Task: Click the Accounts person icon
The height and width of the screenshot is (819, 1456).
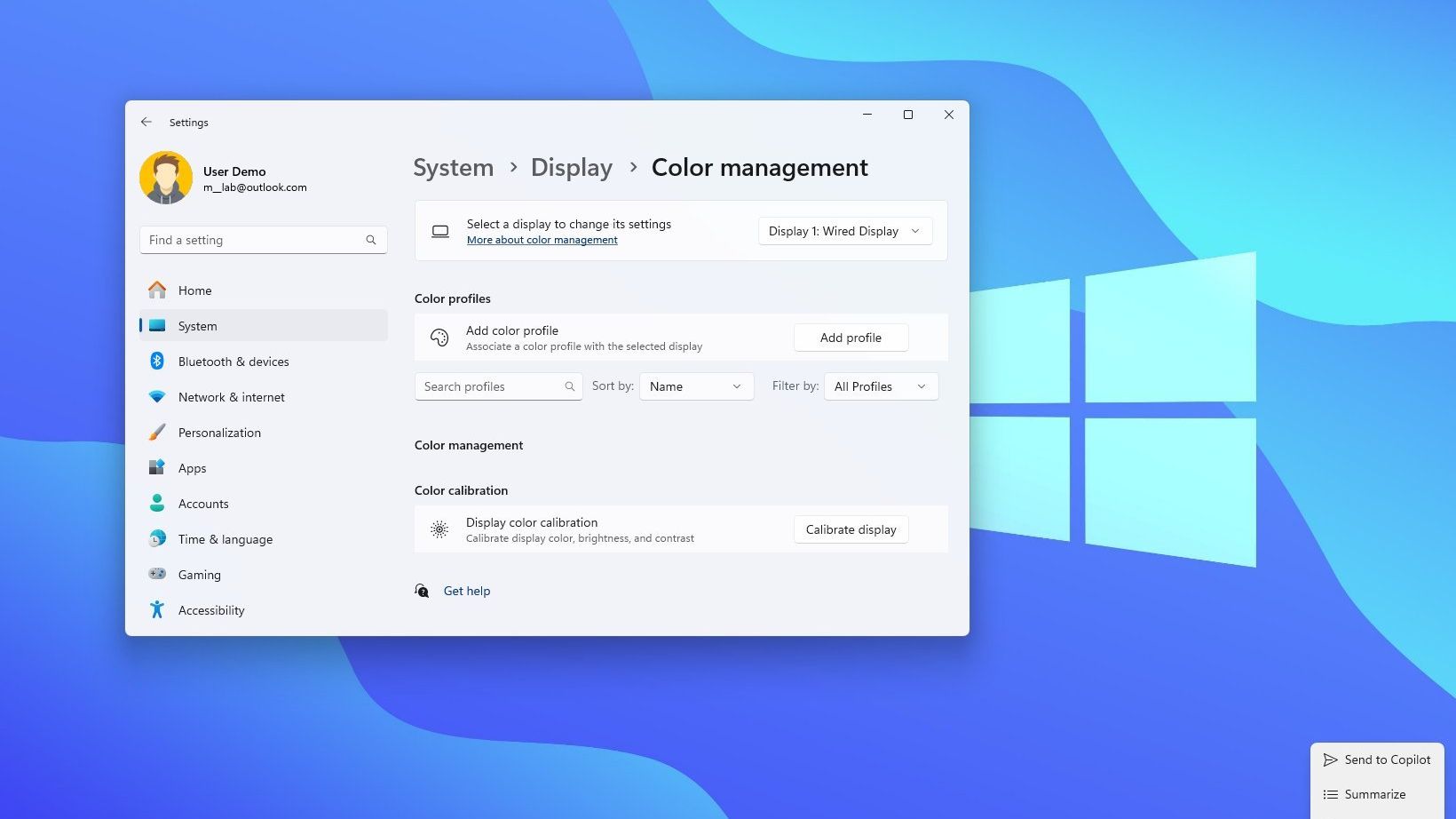Action: pos(157,504)
